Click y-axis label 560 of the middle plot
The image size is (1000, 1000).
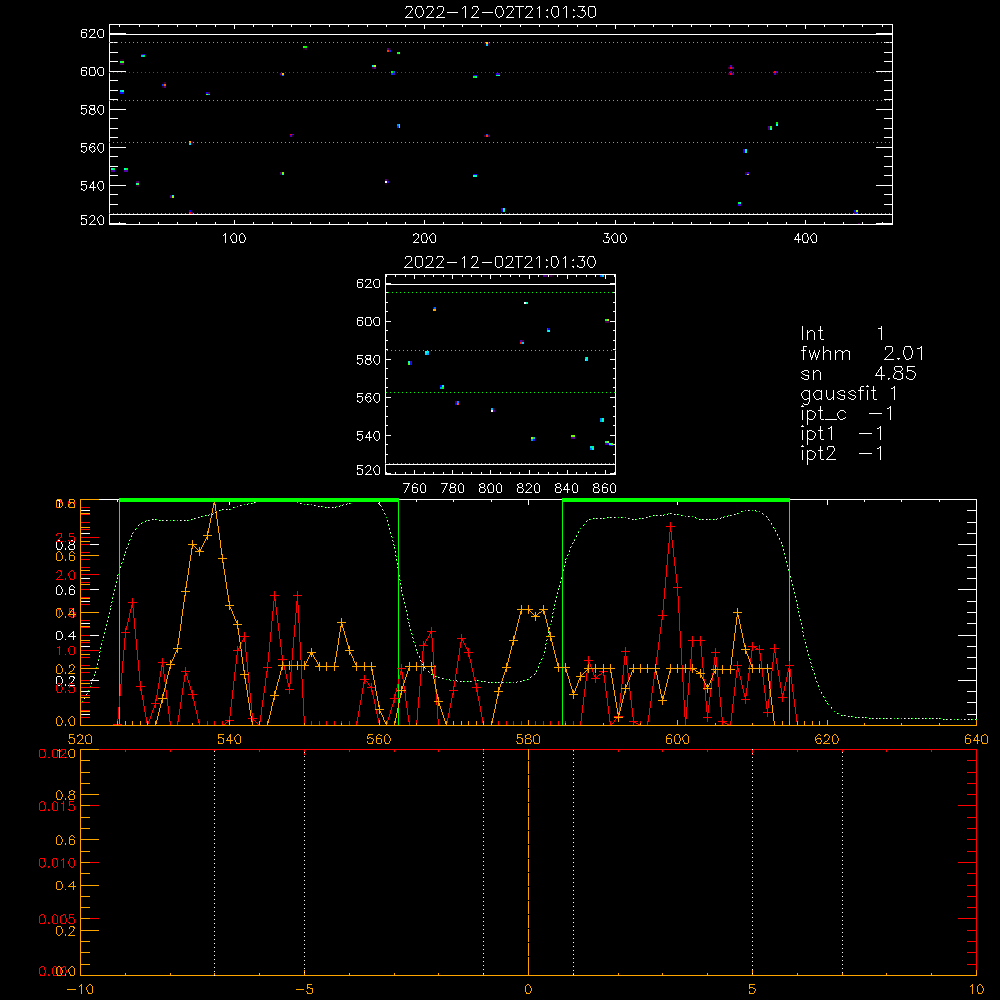pyautogui.click(x=368, y=398)
